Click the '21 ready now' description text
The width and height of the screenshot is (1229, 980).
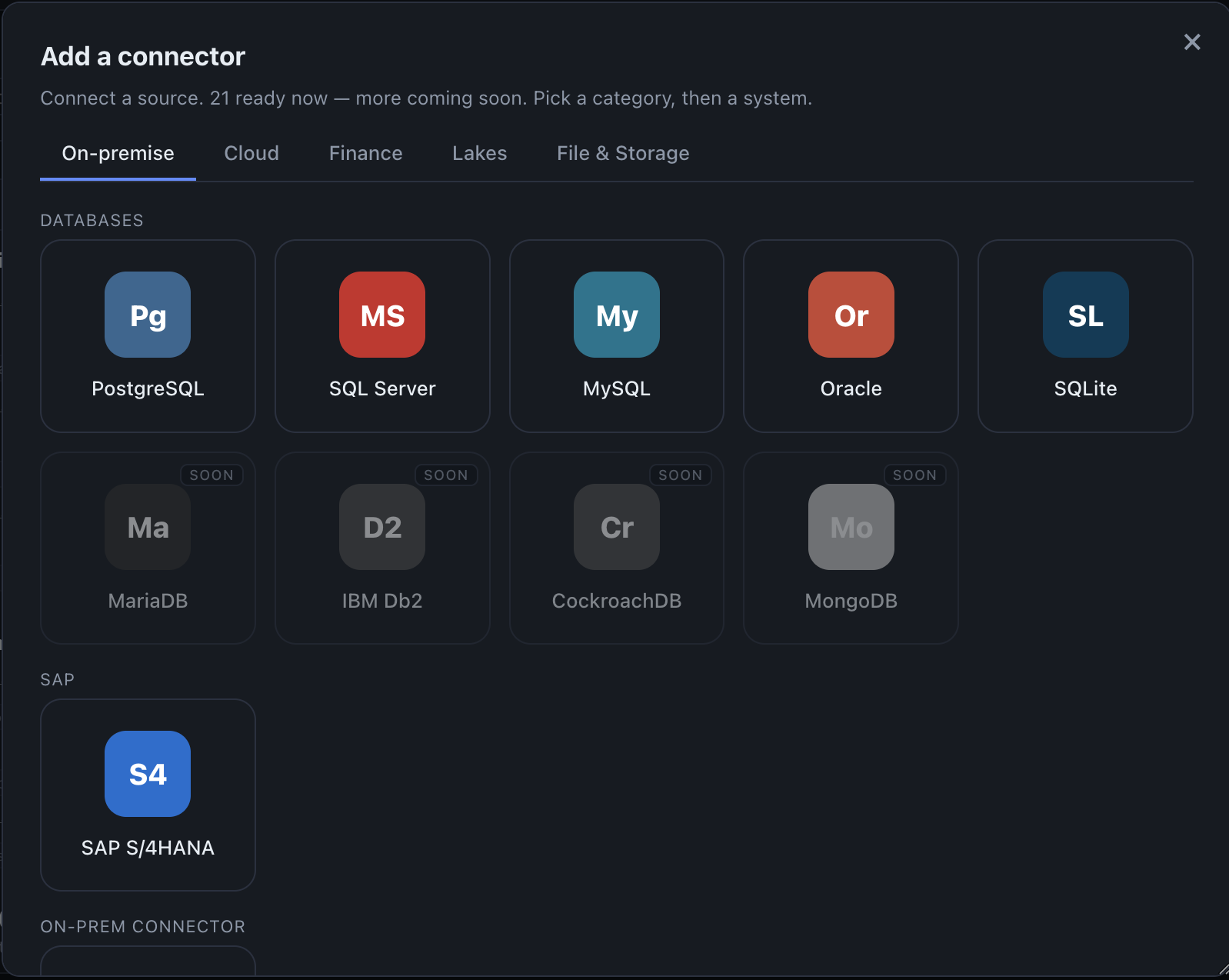coord(269,98)
